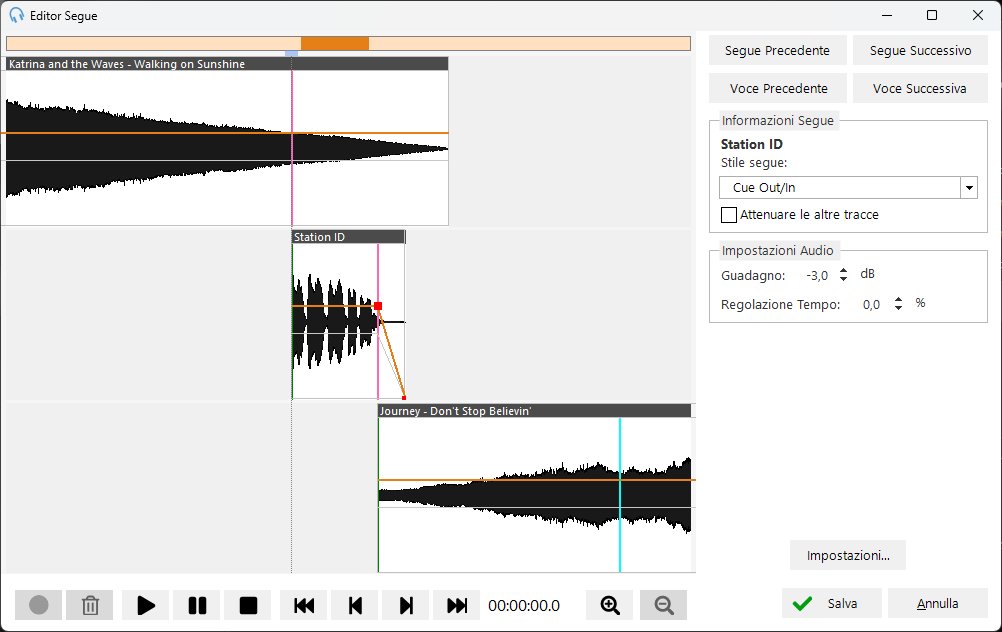Click the Guadagno value -3,0
Screen dimensions: 1002x632
[817, 275]
